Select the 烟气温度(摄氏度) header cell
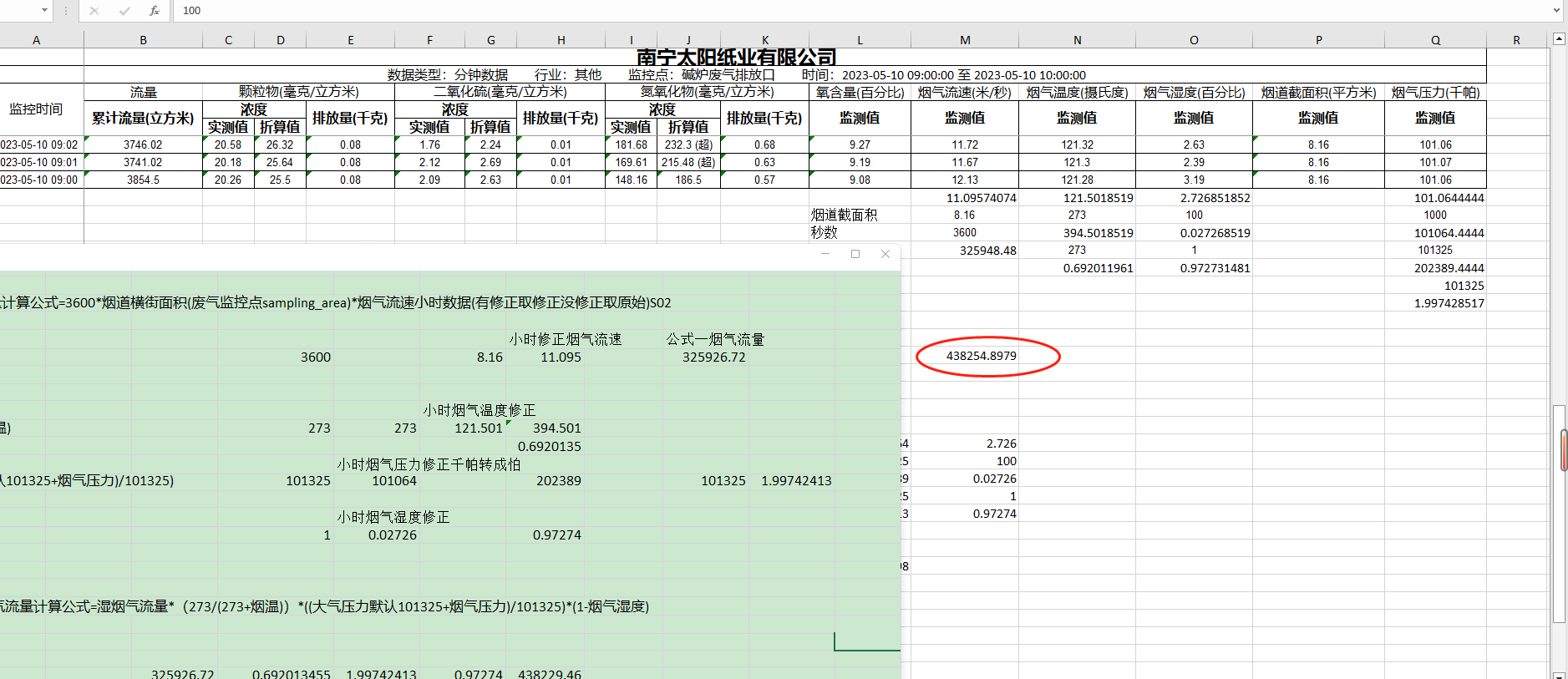This screenshot has width=1568, height=679. [x=1078, y=92]
